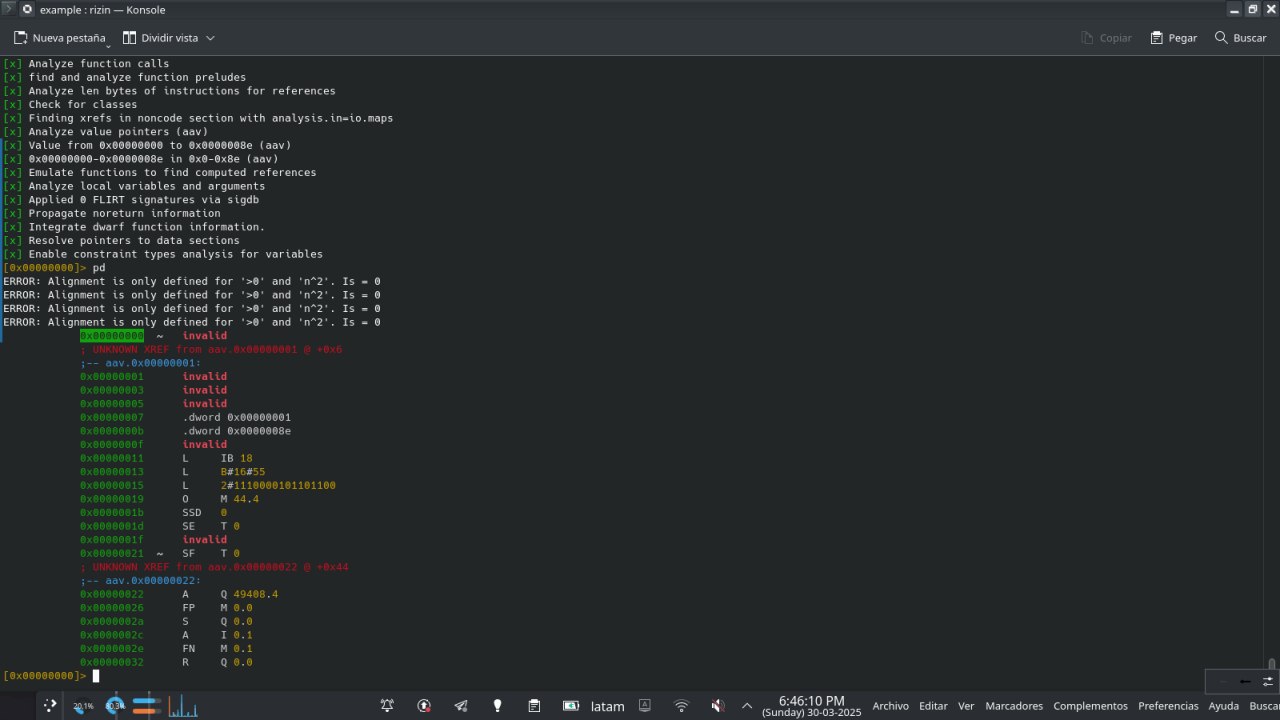The height and width of the screenshot is (720, 1280).
Task: Click the left arrow button in bottom-right overlay
Action: (x=1244, y=681)
